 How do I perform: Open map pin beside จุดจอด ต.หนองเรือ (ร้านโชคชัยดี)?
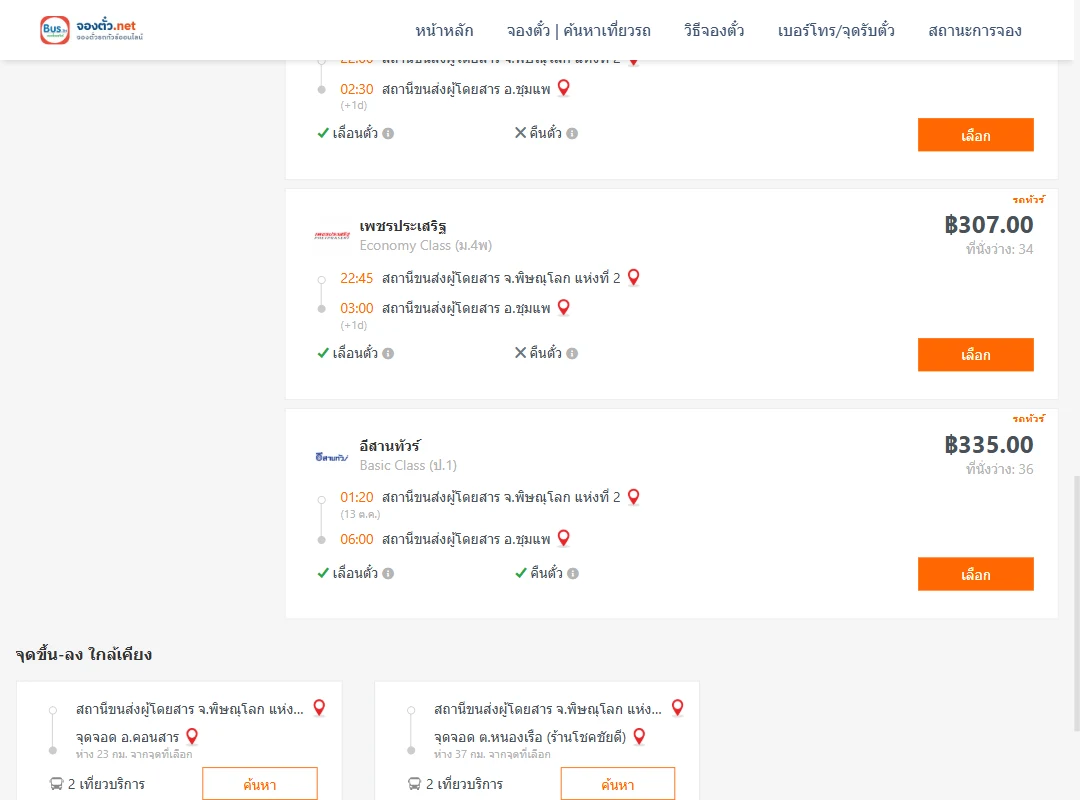pyautogui.click(x=639, y=737)
